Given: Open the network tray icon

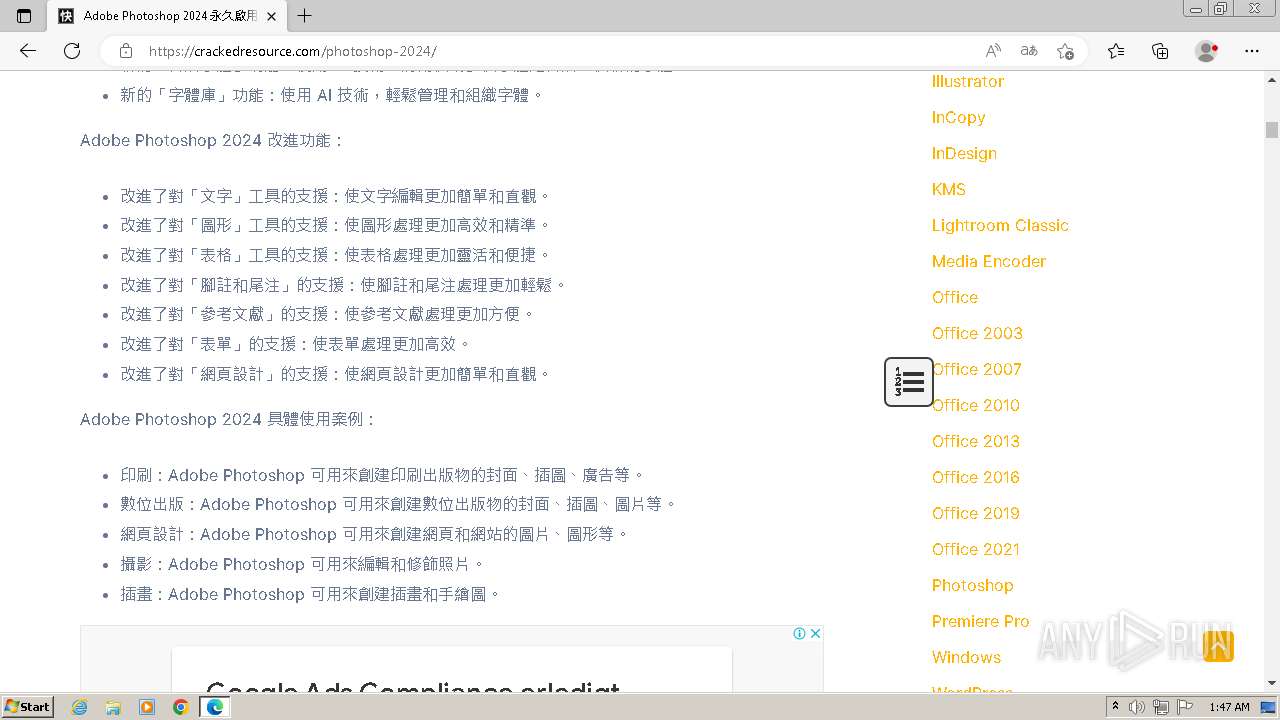Looking at the screenshot, I should click(x=1161, y=707).
